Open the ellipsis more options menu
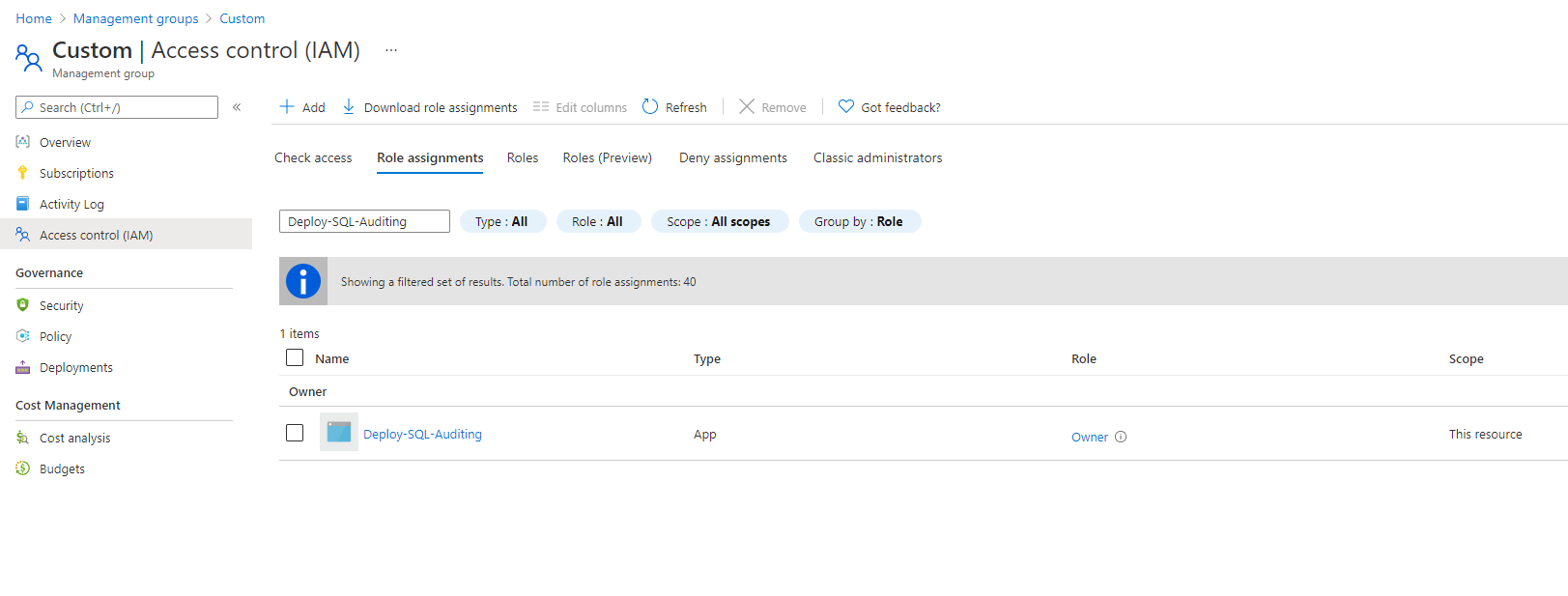 391,50
